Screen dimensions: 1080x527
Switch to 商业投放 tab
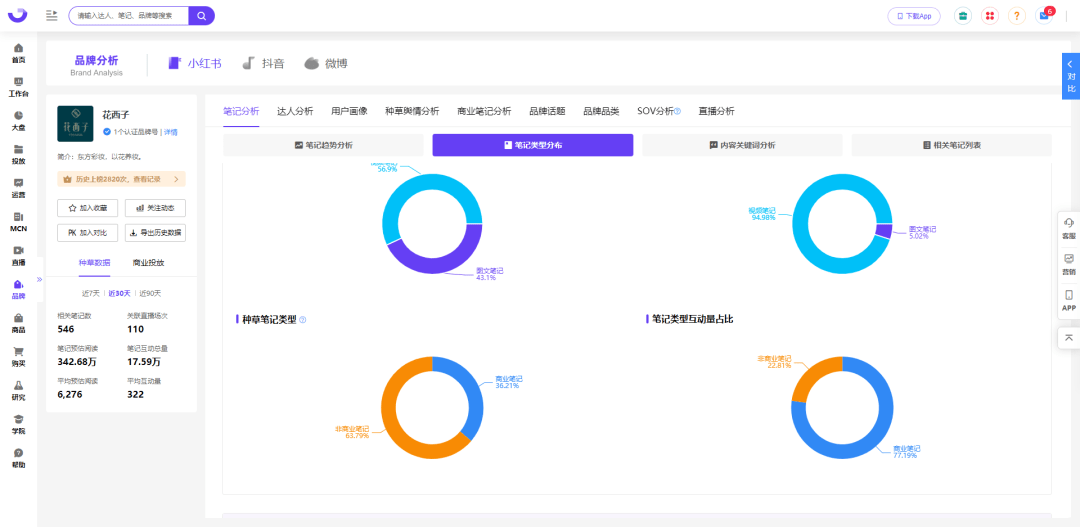(148, 262)
